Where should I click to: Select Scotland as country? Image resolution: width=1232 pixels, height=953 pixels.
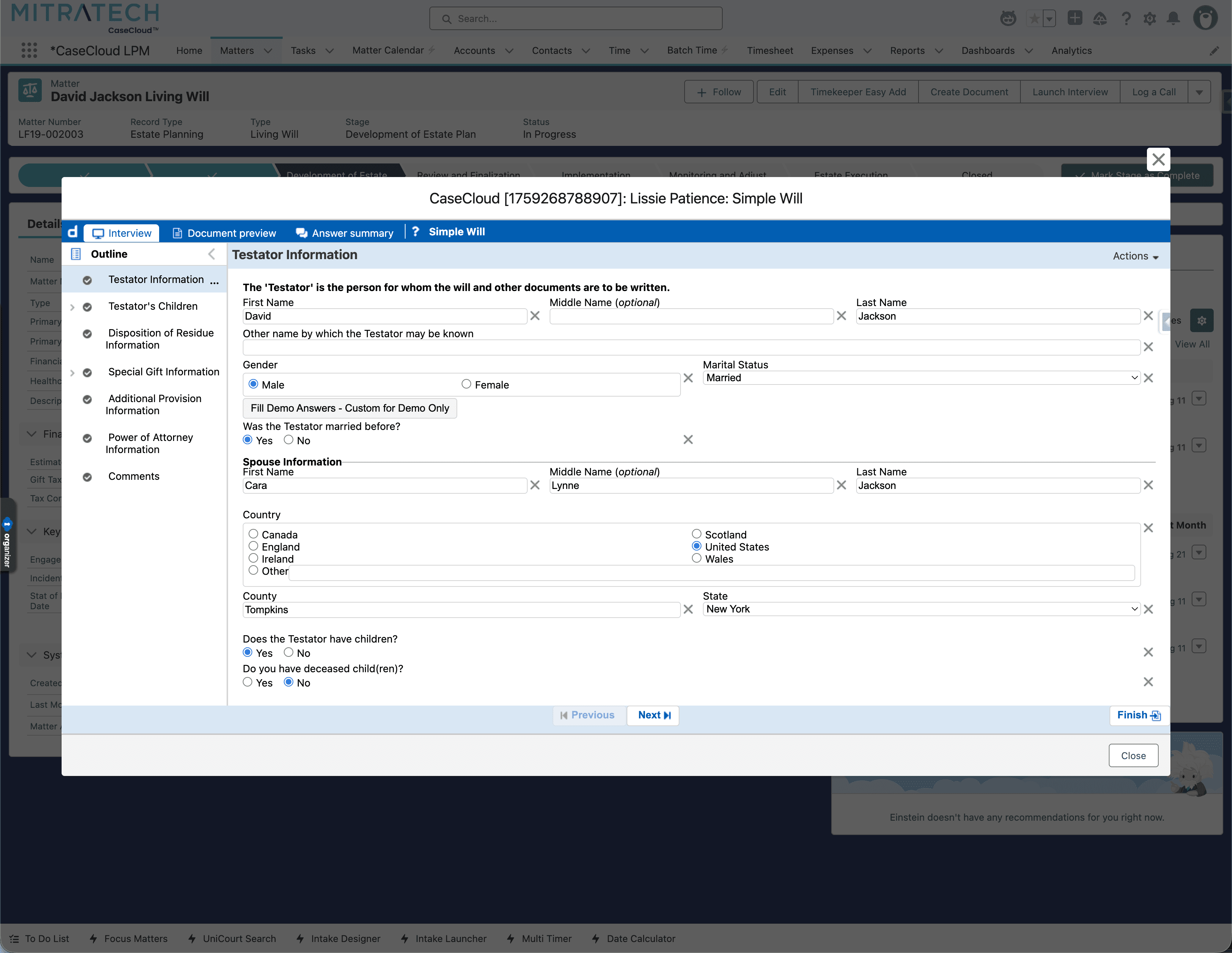click(697, 534)
